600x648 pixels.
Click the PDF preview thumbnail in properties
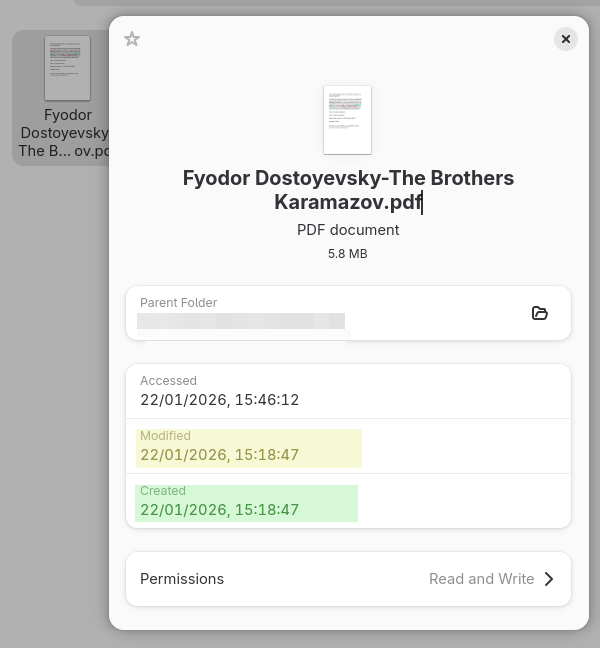pos(347,120)
